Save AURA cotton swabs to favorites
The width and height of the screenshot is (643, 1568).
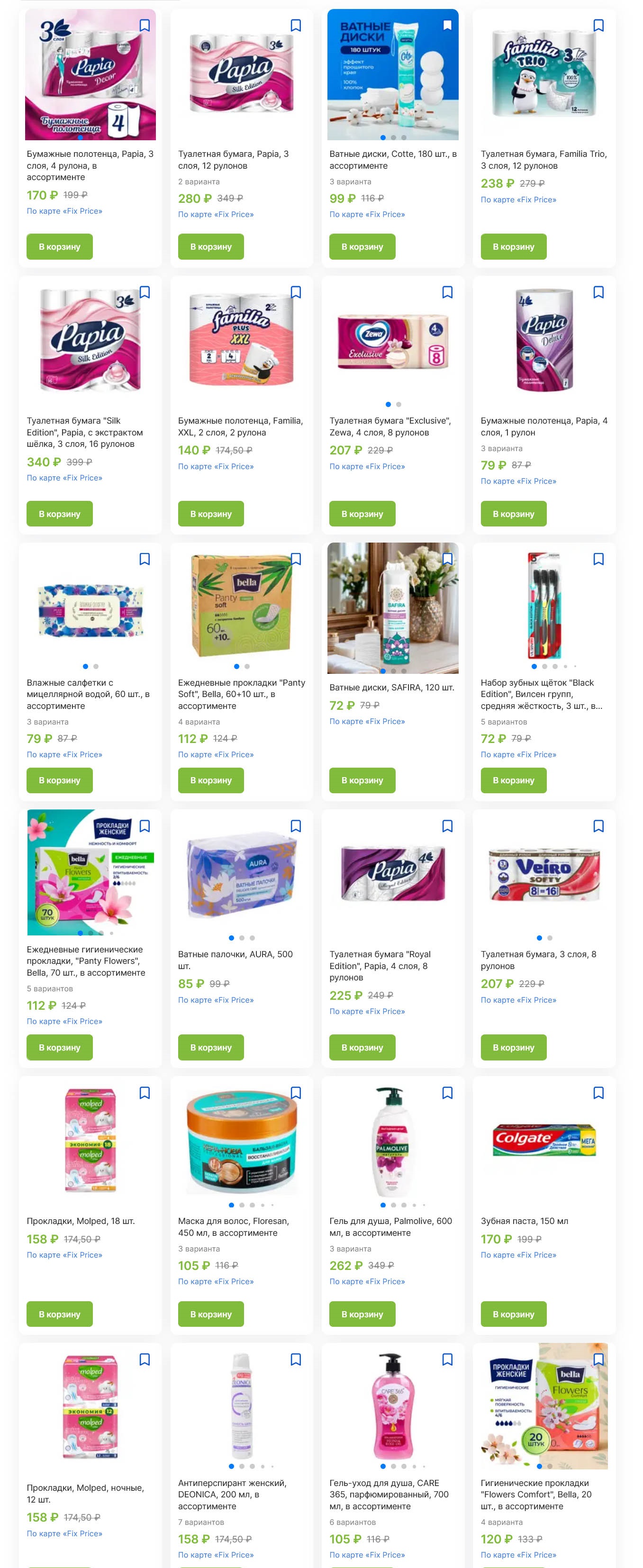pyautogui.click(x=296, y=826)
